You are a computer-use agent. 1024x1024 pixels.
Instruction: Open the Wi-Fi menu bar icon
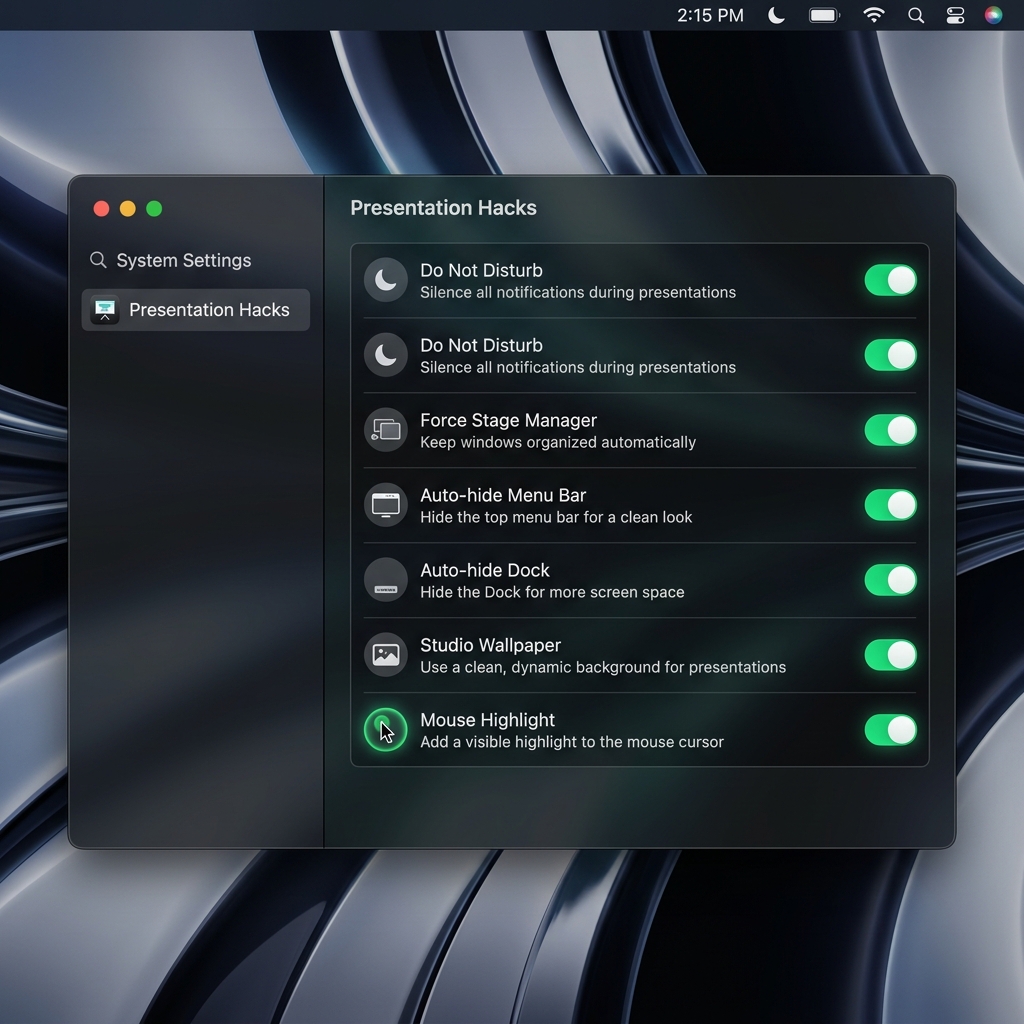click(x=874, y=15)
